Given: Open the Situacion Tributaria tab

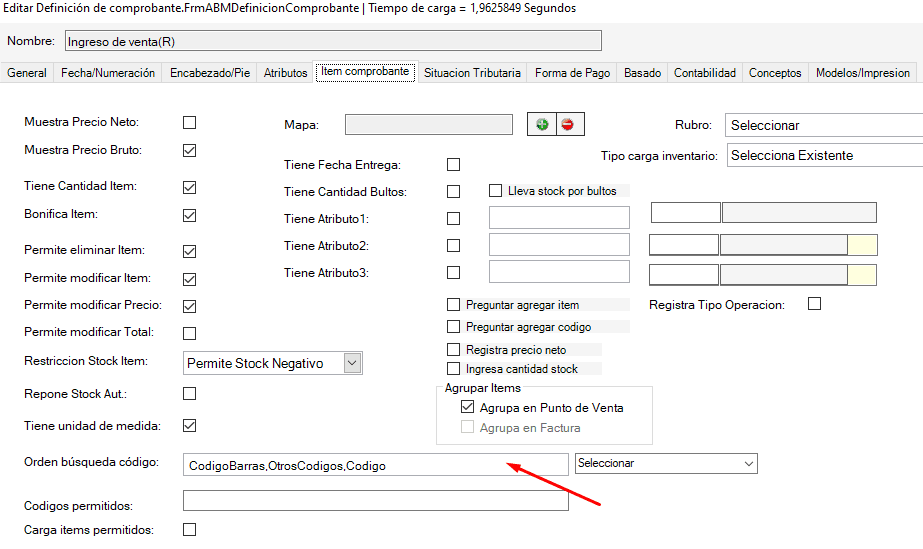Looking at the screenshot, I should coord(472,73).
